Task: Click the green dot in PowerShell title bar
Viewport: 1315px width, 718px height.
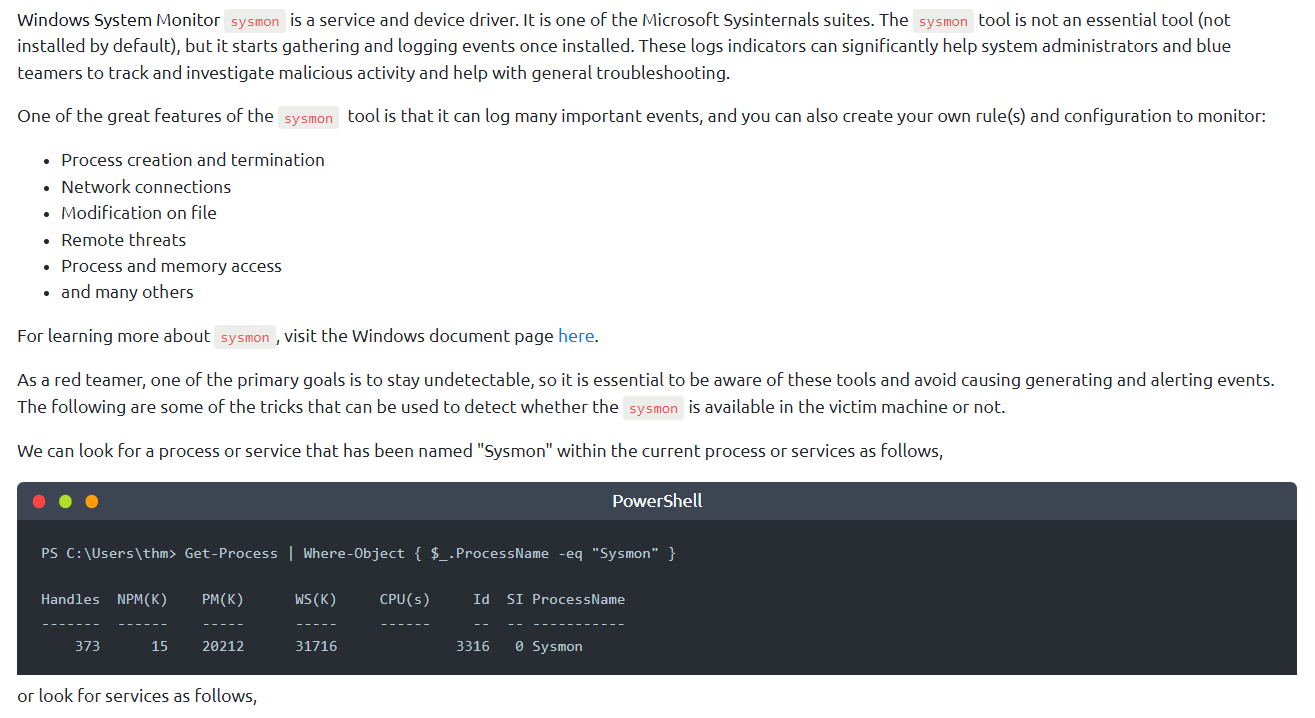Action: [x=66, y=501]
